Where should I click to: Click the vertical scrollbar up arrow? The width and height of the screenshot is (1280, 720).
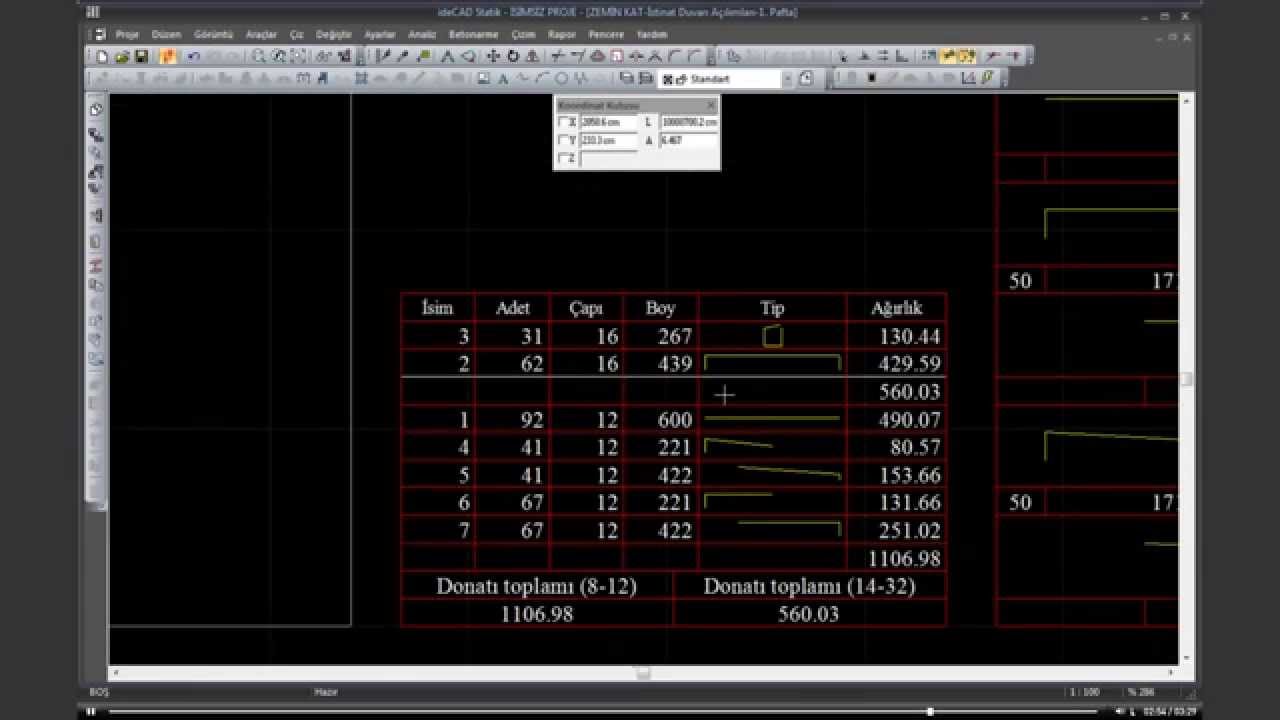tap(1187, 100)
